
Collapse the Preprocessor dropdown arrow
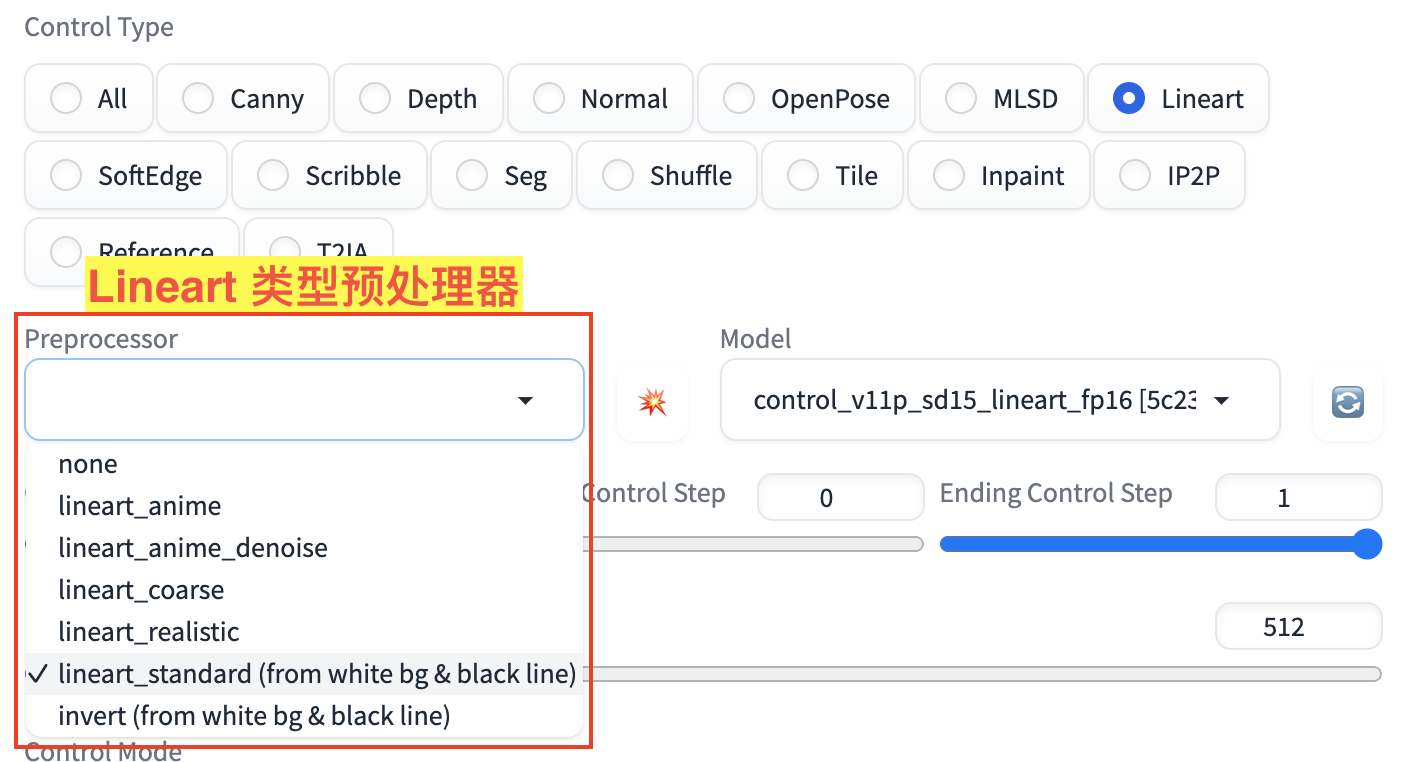[525, 401]
